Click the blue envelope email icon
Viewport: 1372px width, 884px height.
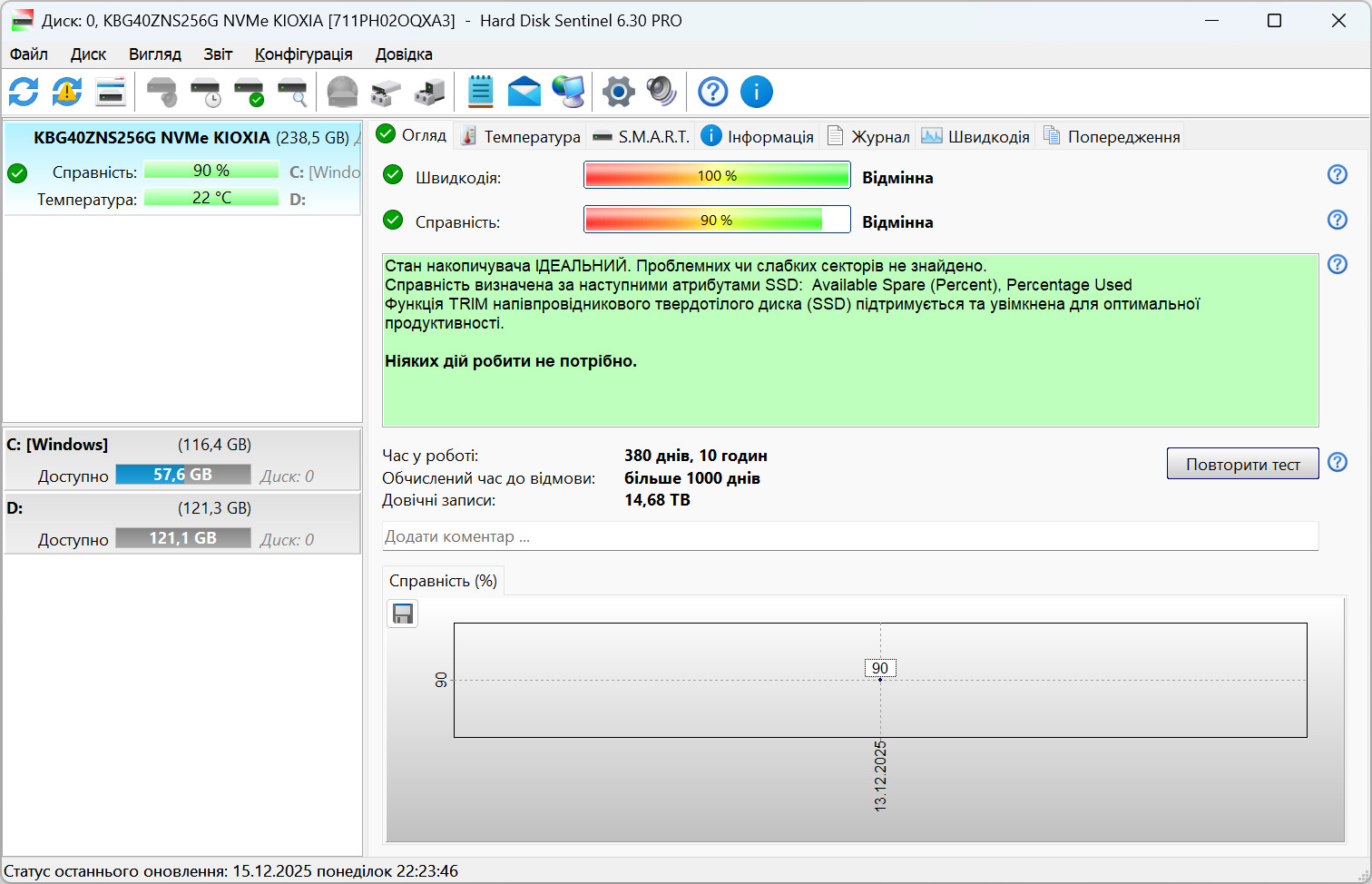[x=524, y=92]
